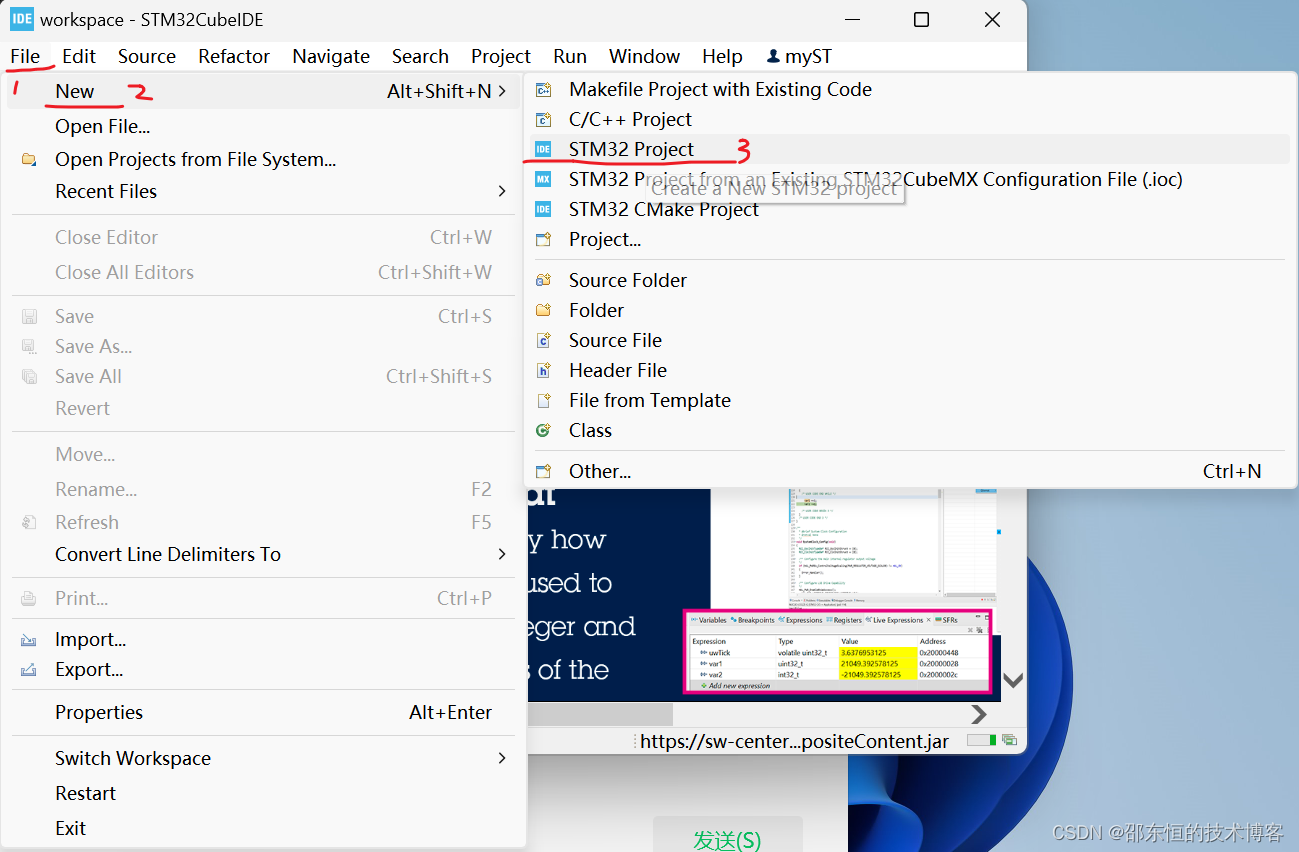Open the Navigate menu
Image resolution: width=1299 pixels, height=852 pixels.
pos(331,56)
